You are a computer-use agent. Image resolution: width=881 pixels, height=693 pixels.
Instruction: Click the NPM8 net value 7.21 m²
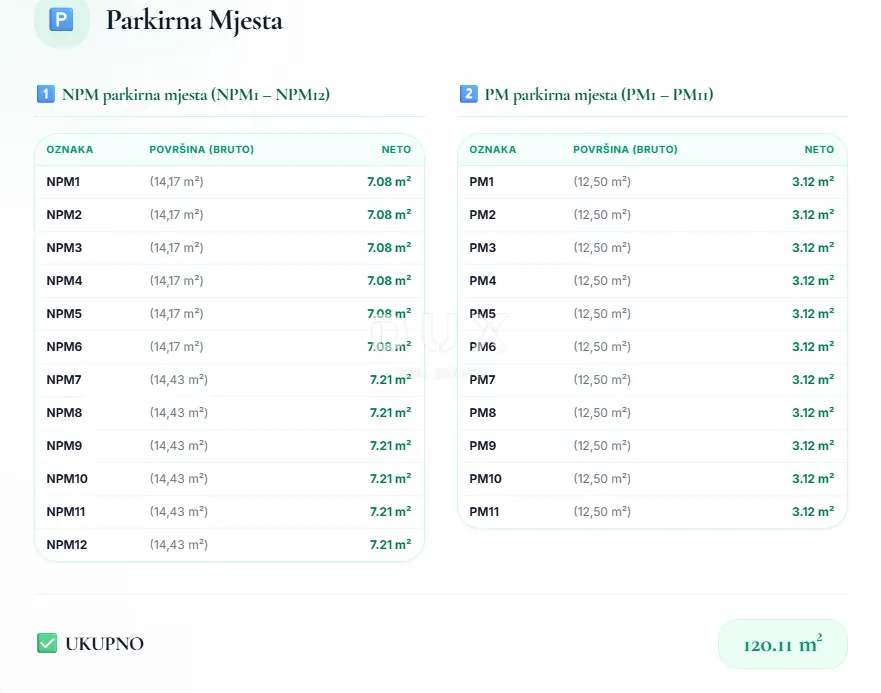tap(390, 413)
